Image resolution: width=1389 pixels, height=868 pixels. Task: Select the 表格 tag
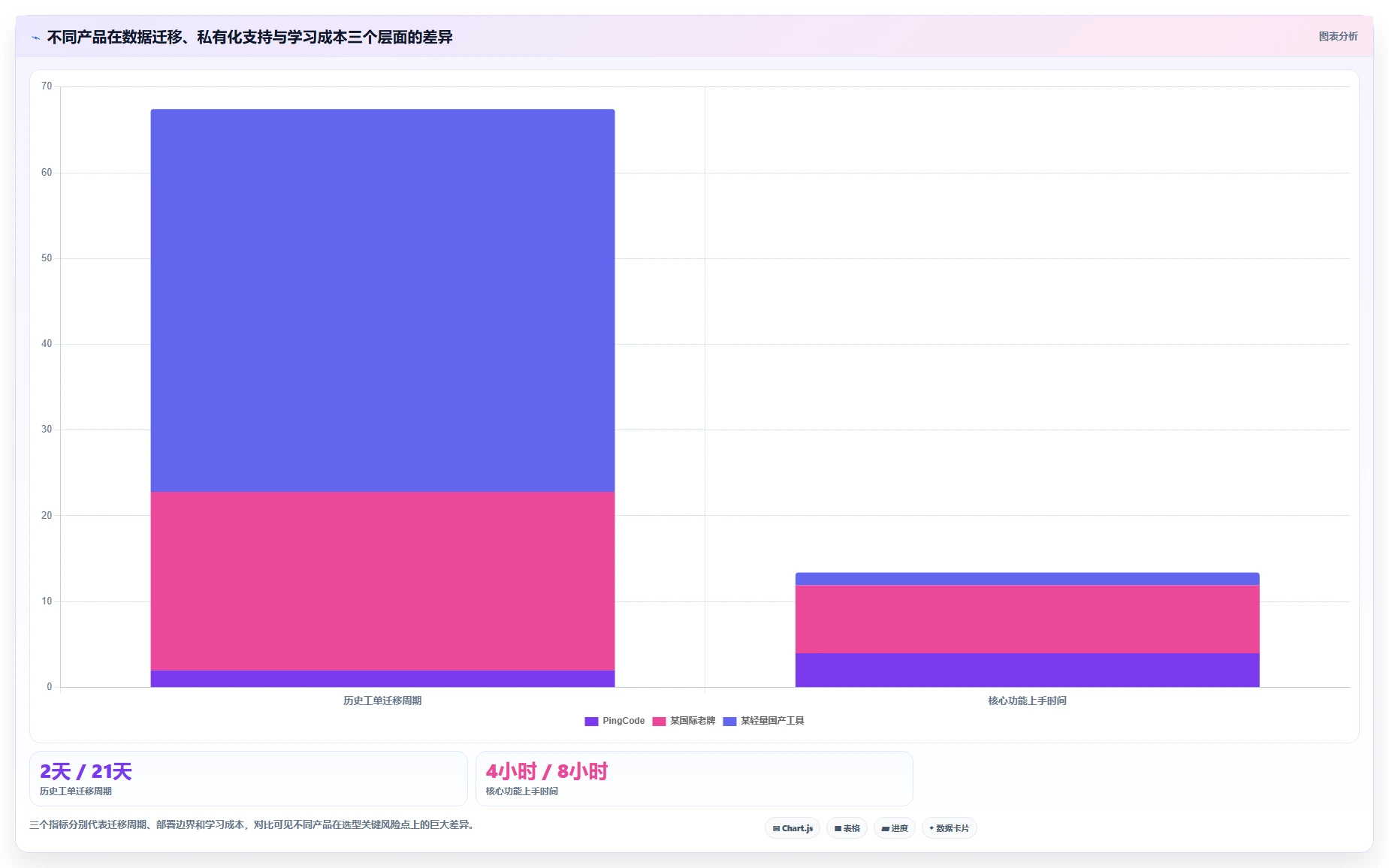point(847,828)
